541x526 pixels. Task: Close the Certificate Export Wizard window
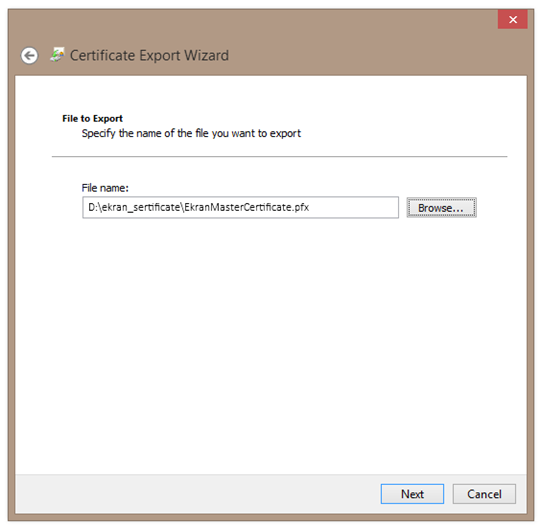pyautogui.click(x=513, y=19)
